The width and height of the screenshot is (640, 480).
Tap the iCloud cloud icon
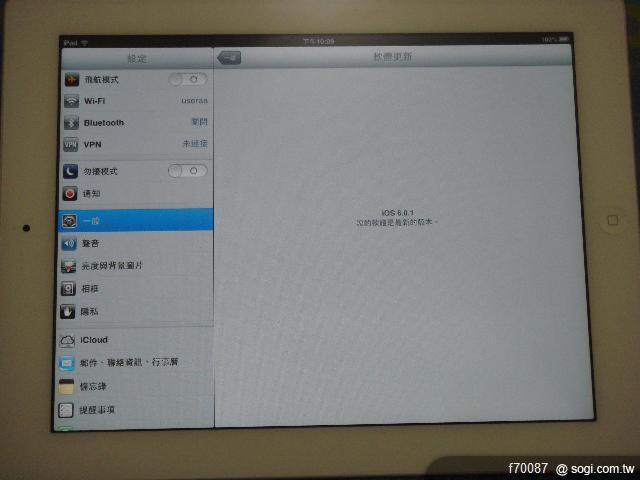pyautogui.click(x=69, y=340)
